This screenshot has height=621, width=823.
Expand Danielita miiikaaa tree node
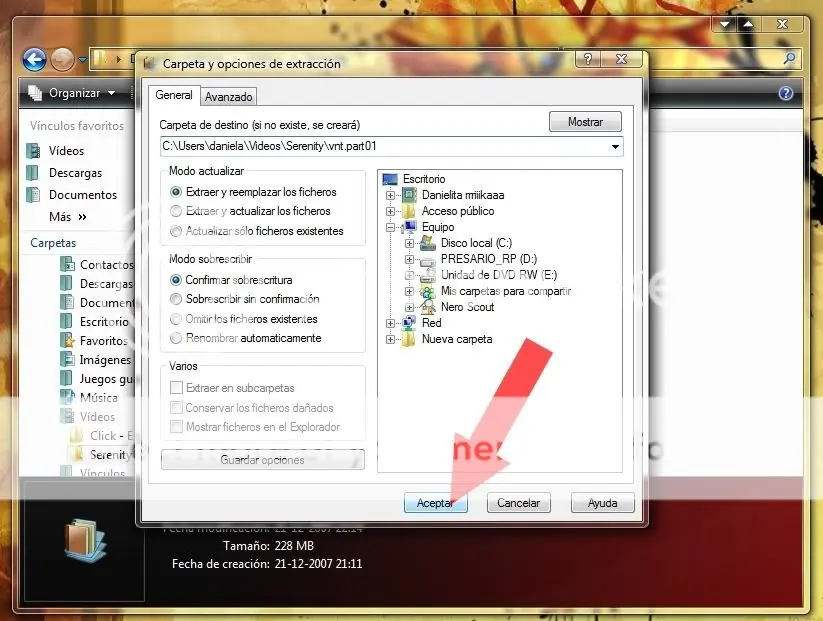point(390,195)
